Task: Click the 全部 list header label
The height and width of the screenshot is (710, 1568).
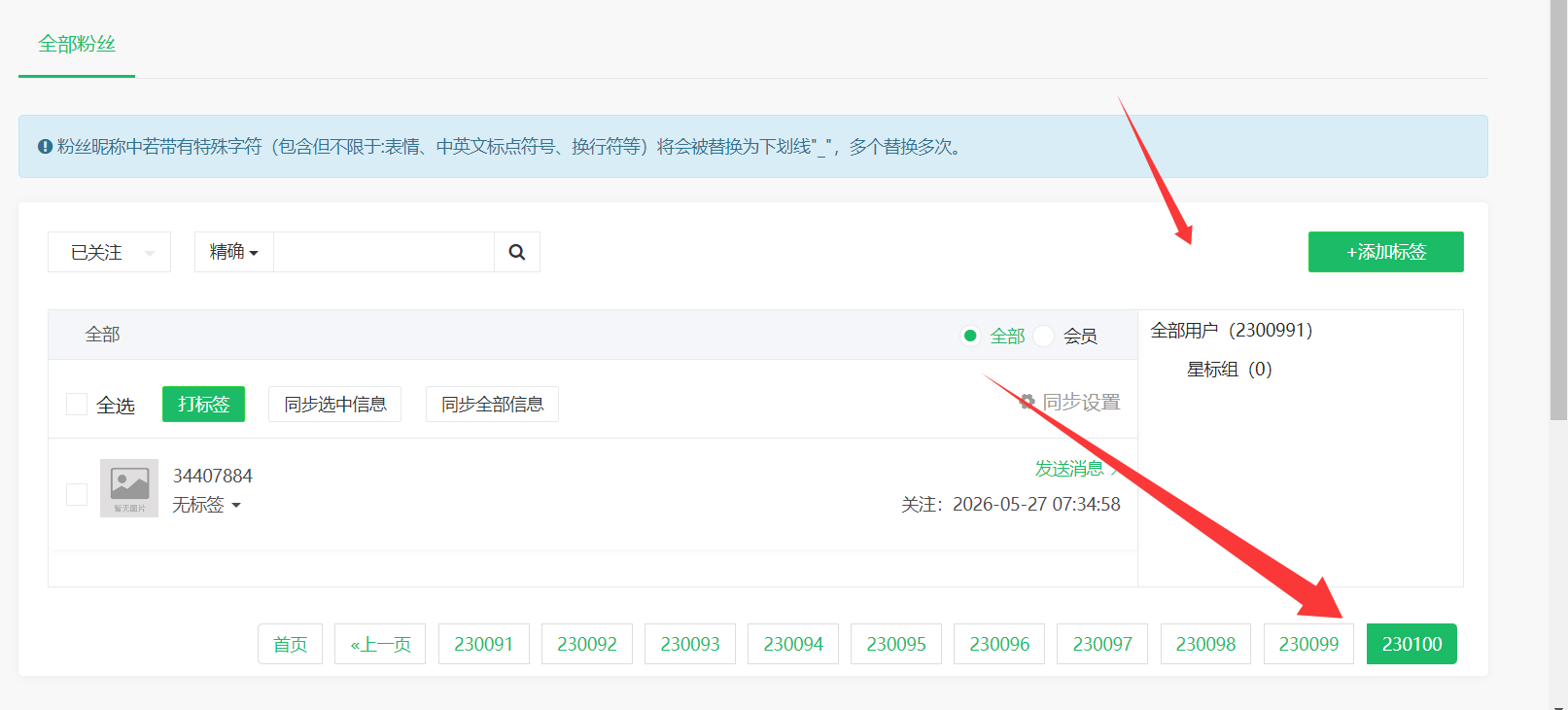Action: pos(102,335)
